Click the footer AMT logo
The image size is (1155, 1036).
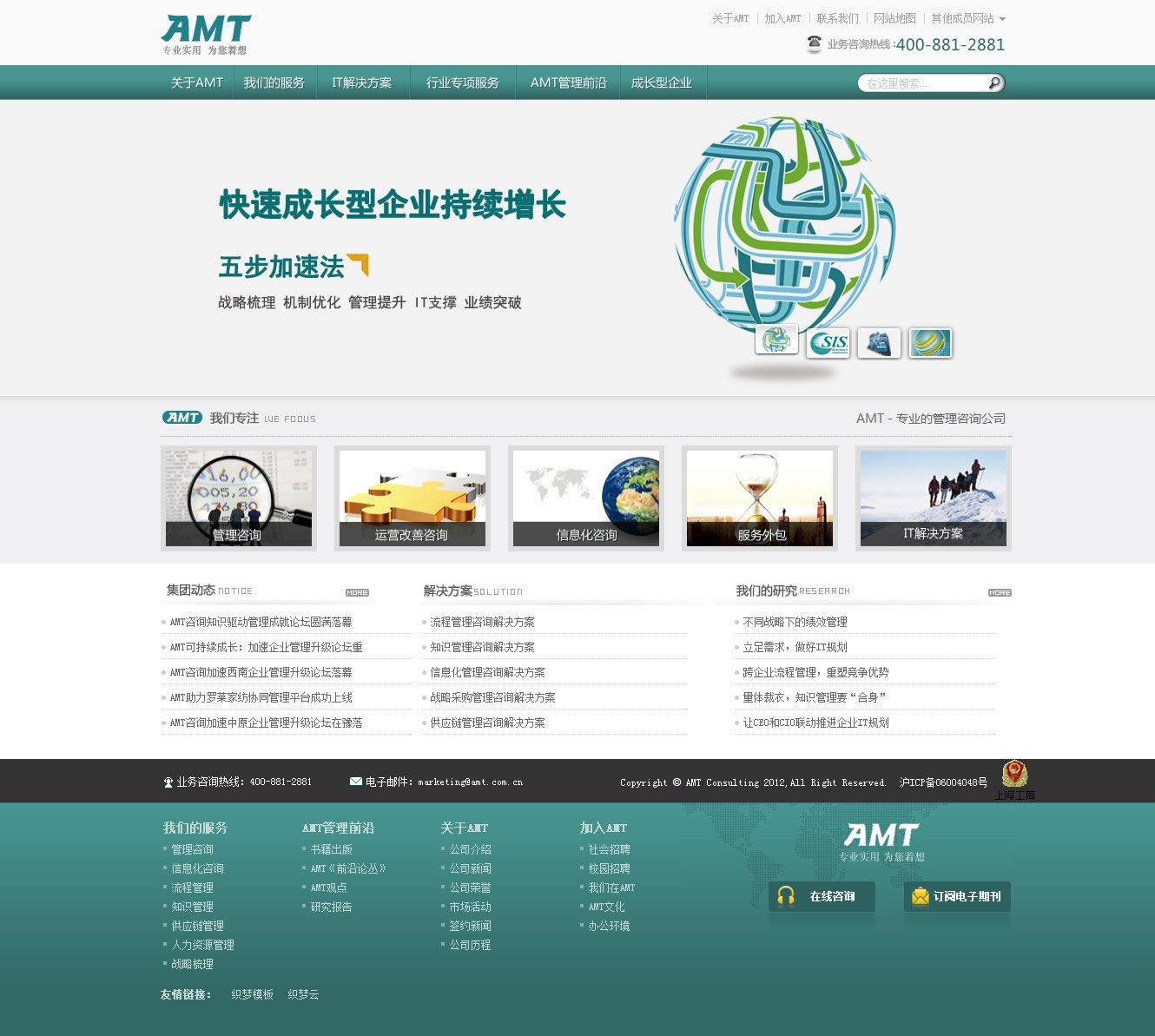point(881,842)
